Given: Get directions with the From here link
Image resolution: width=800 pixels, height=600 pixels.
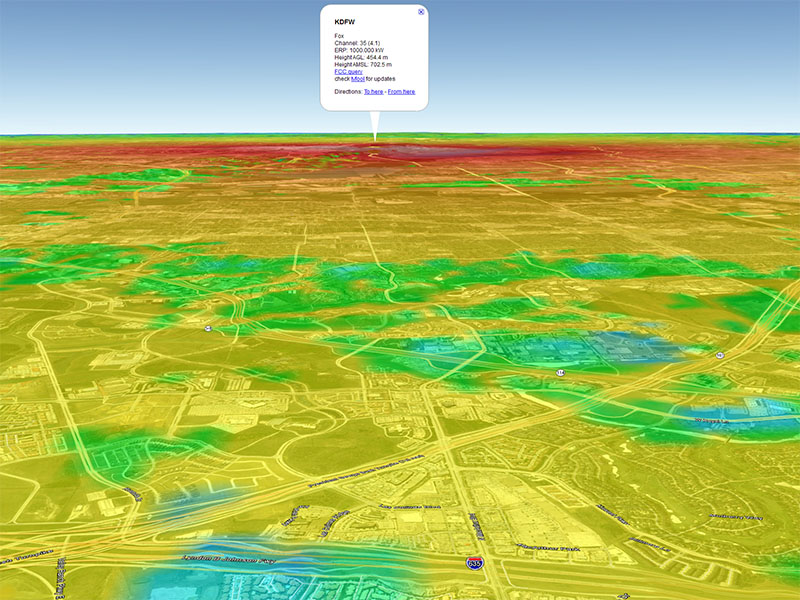Looking at the screenshot, I should point(401,91).
